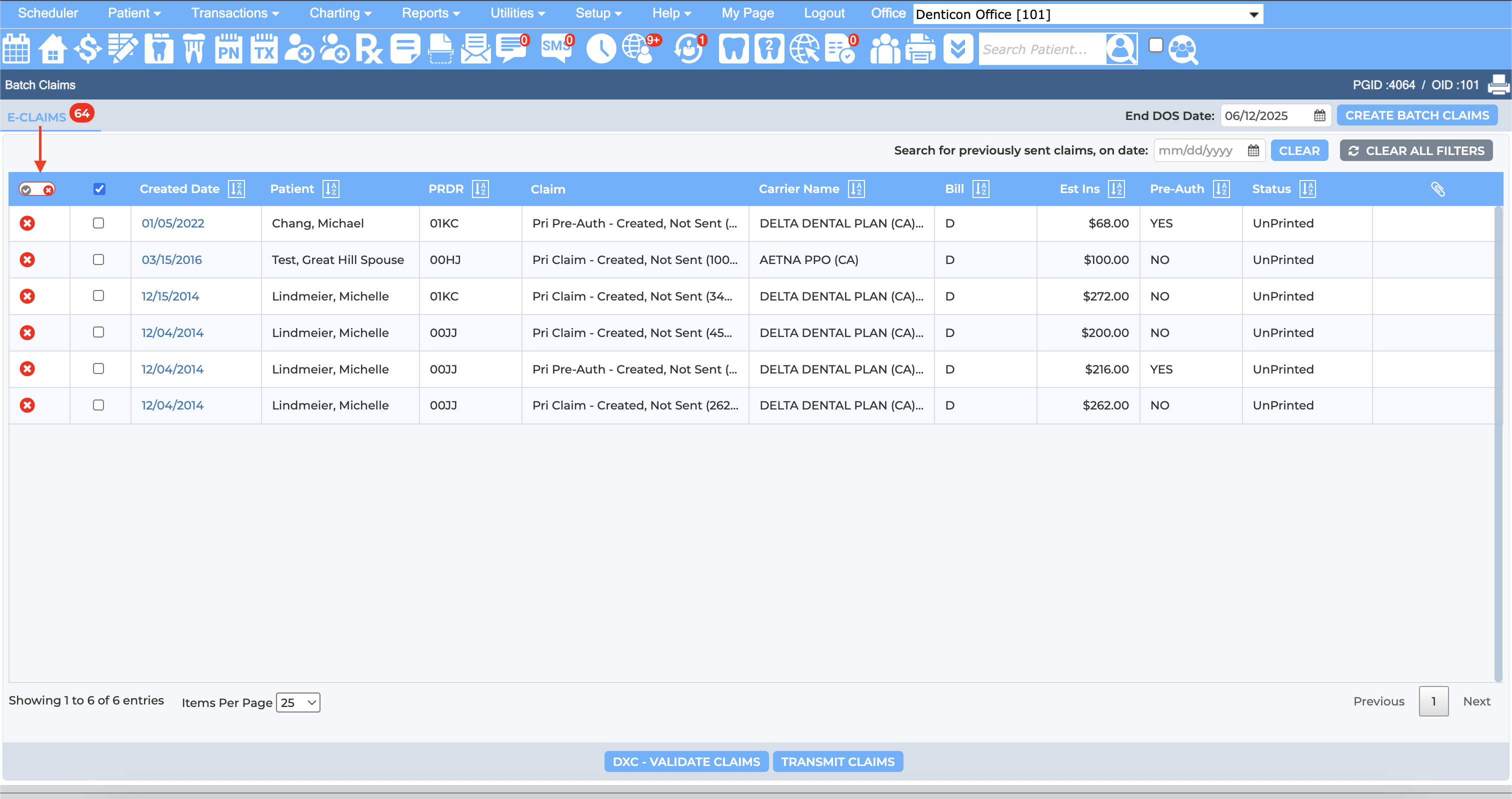This screenshot has height=799, width=1512.
Task: Open the clock time icon
Action: click(600, 48)
